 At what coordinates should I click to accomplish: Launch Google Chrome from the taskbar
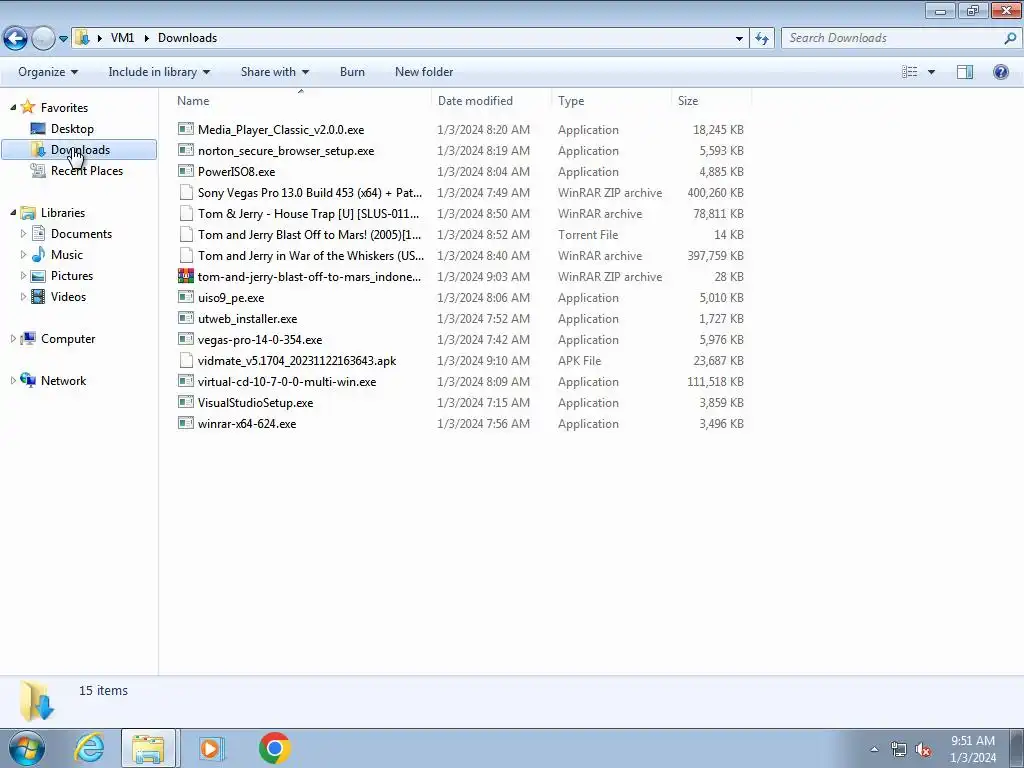tap(274, 748)
